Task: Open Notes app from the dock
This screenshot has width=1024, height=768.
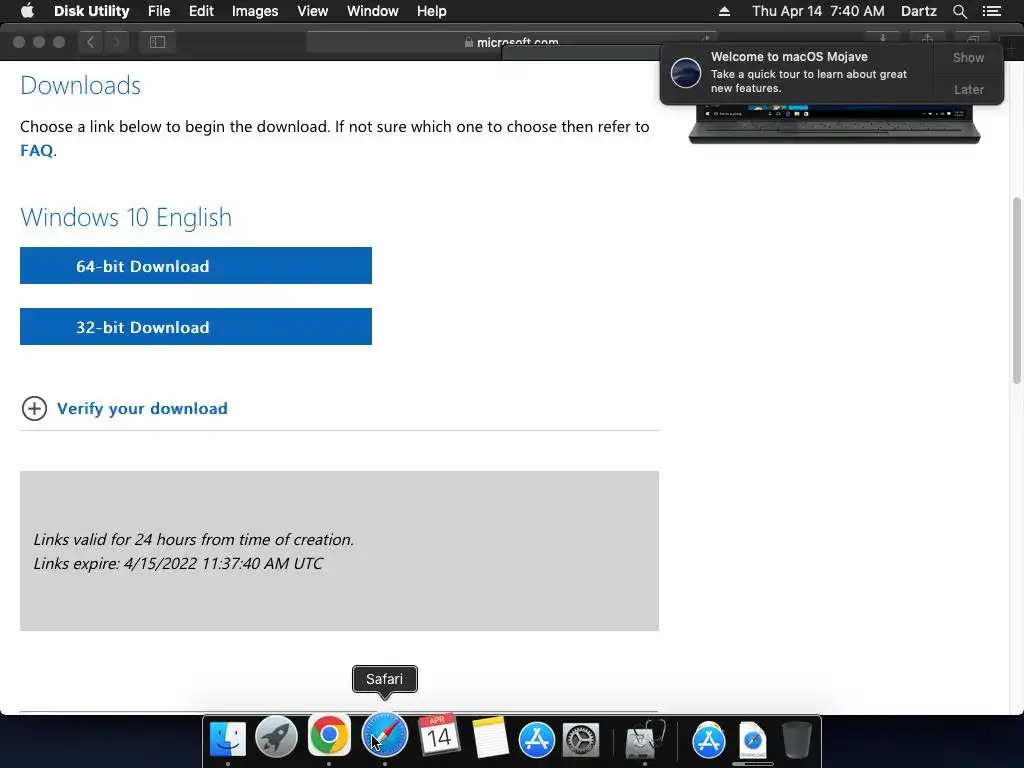Action: [490, 737]
